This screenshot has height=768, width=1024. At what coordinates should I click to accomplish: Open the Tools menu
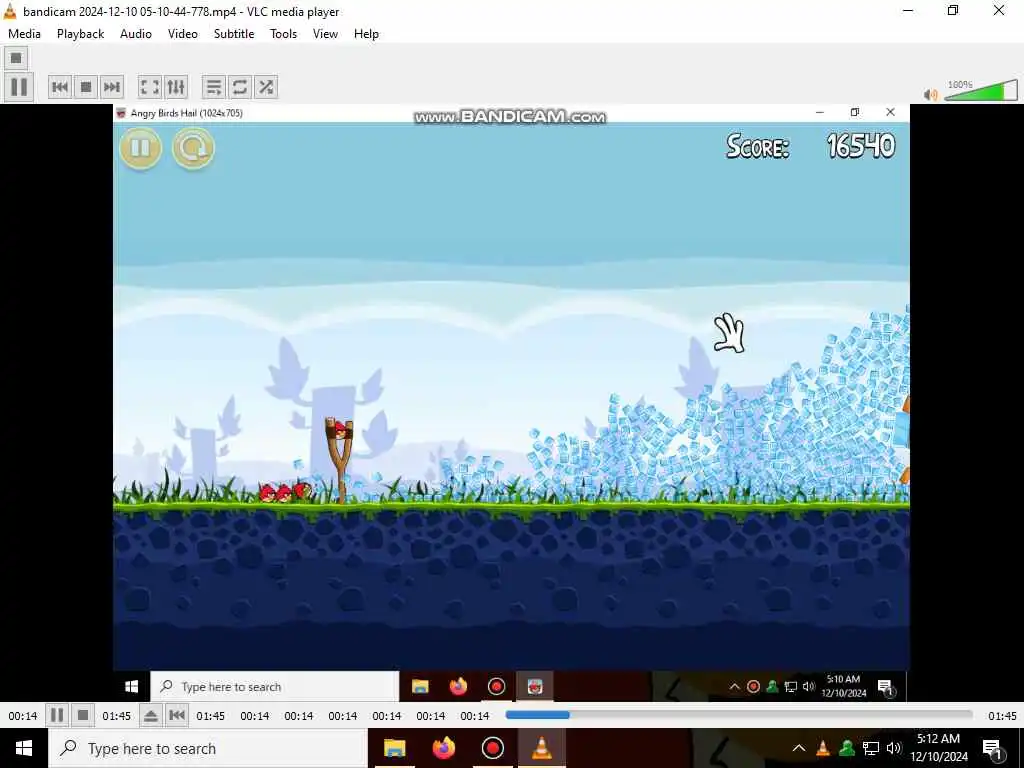283,34
